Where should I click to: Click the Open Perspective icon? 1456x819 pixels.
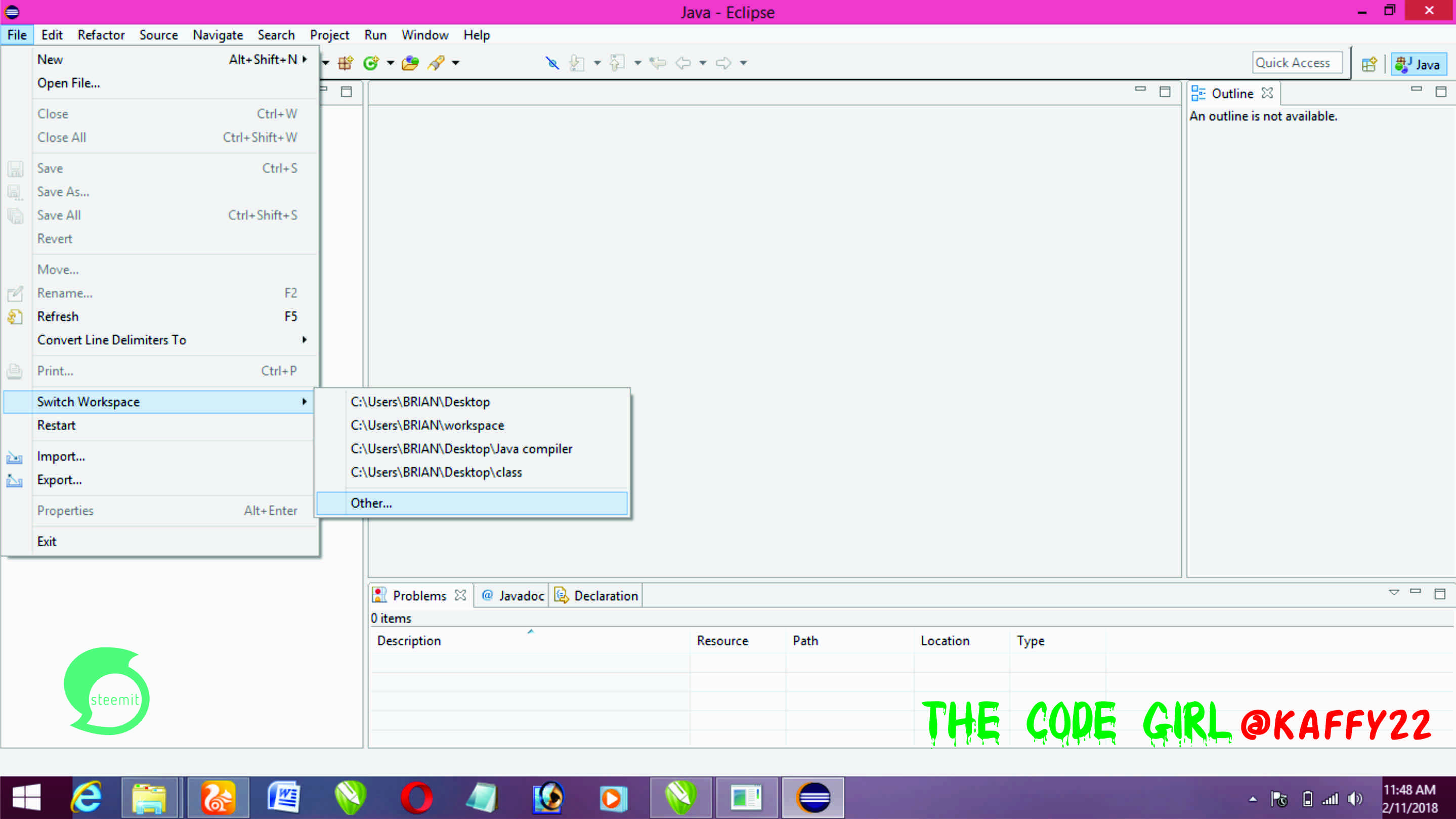click(1369, 64)
